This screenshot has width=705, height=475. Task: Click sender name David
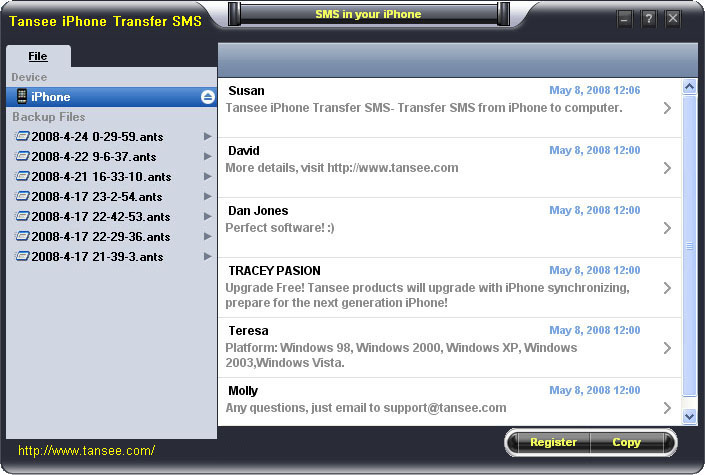click(x=244, y=151)
